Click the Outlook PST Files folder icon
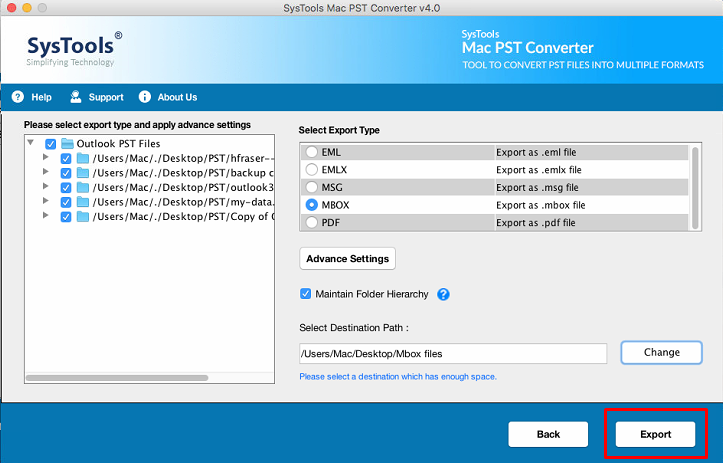The height and width of the screenshot is (463, 723). 67,144
